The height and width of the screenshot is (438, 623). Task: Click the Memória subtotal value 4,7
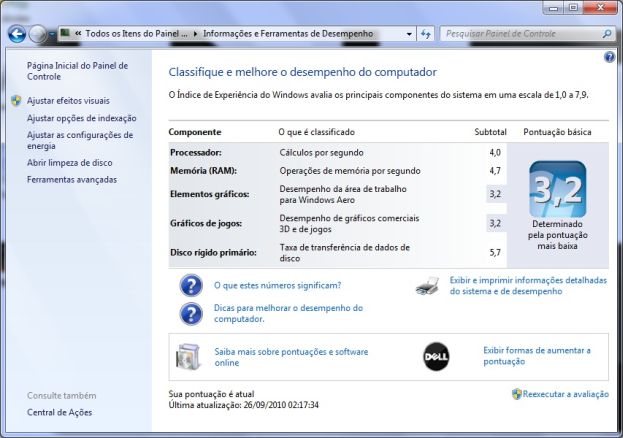point(495,171)
